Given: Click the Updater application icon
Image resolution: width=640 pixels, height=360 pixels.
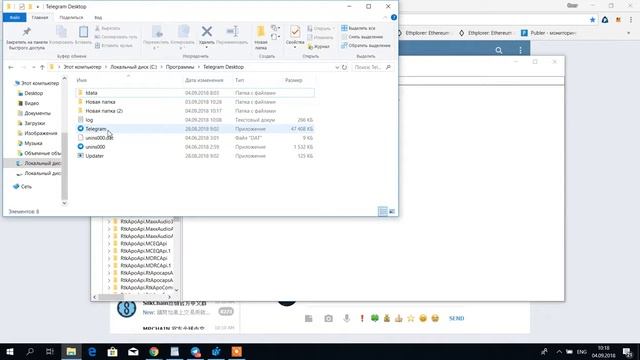Looking at the screenshot, I should (x=80, y=156).
